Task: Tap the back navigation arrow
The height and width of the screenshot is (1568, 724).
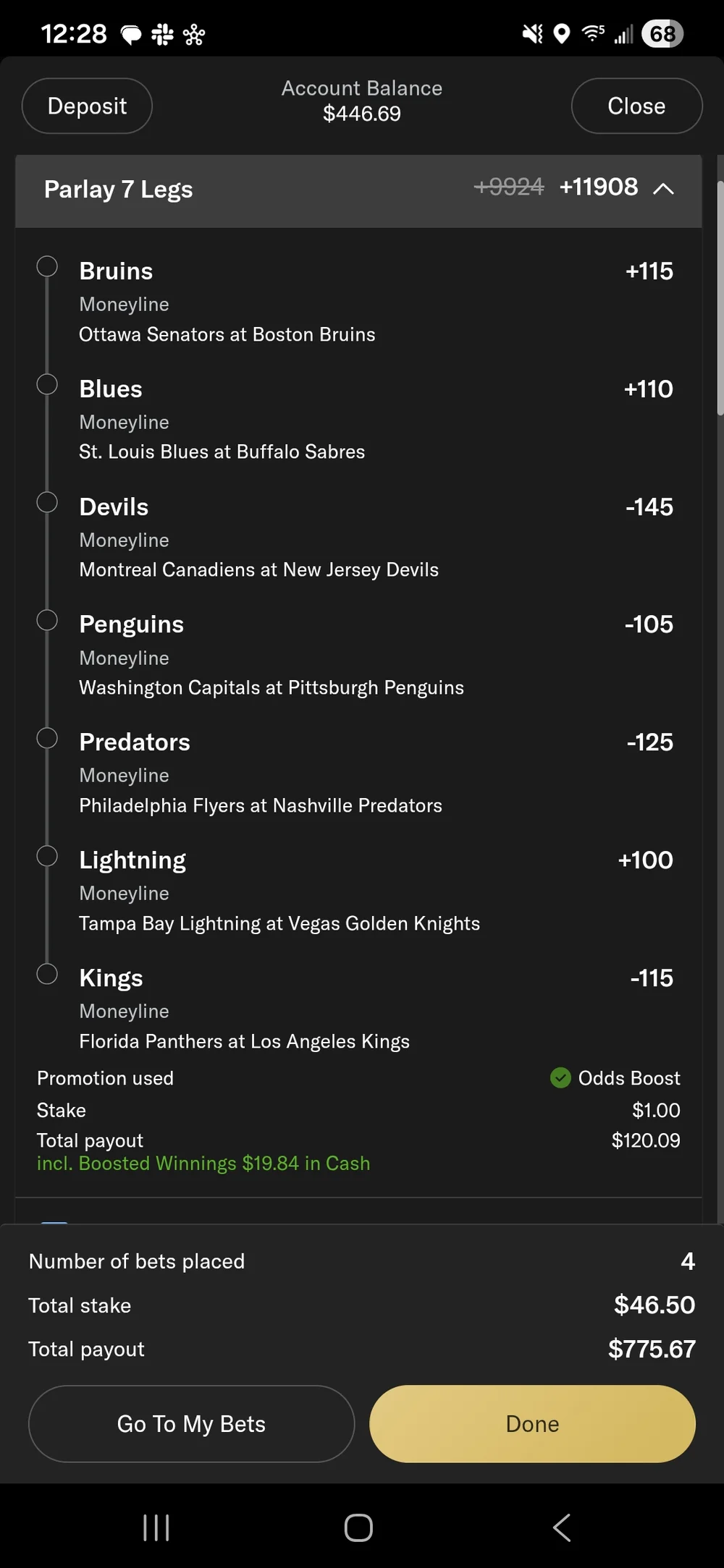Action: coord(562,1527)
